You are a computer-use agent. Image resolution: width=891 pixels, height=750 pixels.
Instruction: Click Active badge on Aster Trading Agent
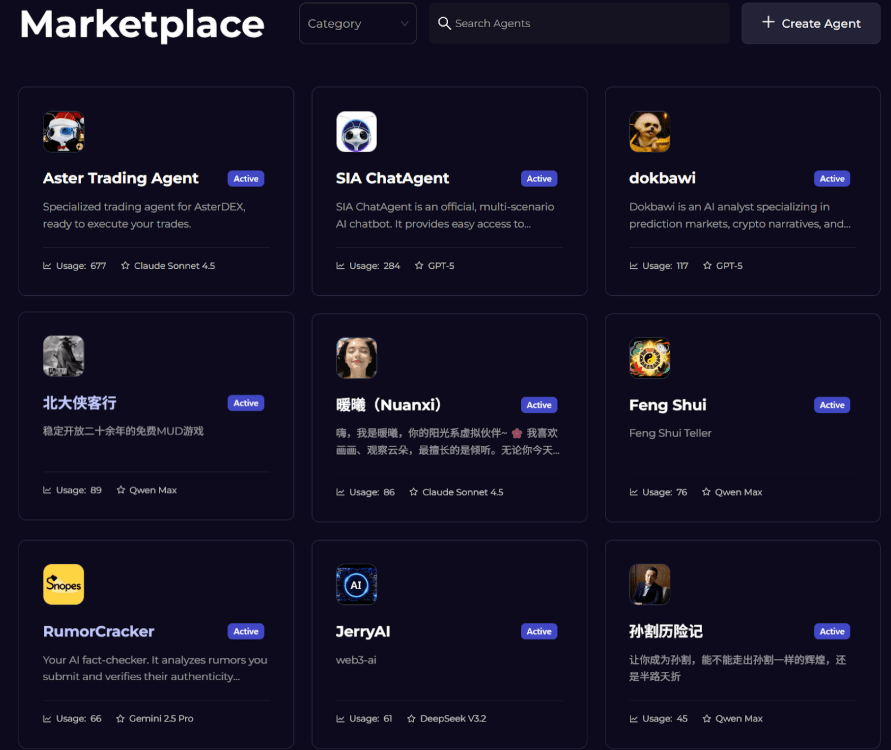tap(245, 178)
